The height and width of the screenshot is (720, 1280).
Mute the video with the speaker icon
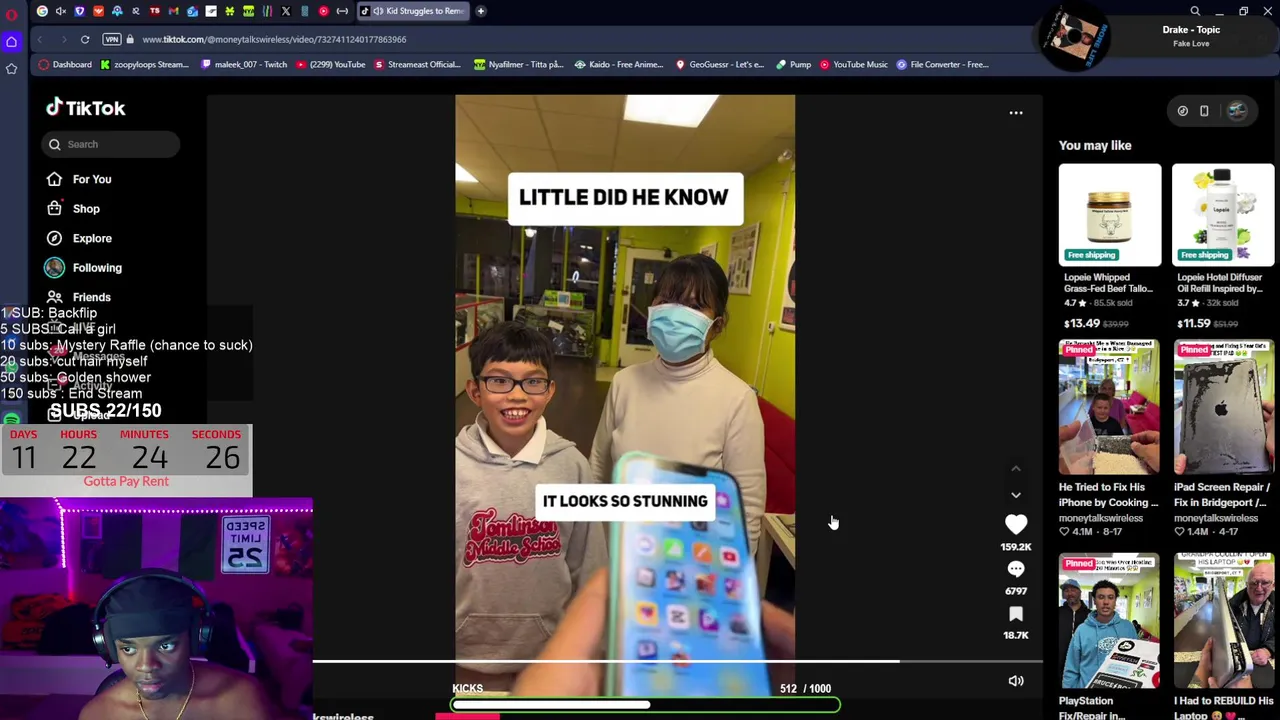pos(1016,681)
